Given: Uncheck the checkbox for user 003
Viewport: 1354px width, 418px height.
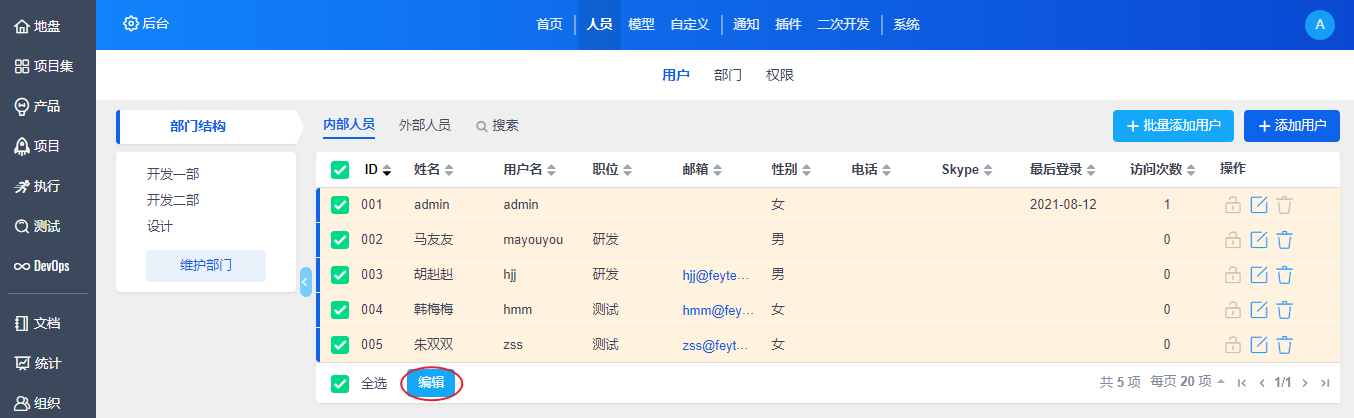Looking at the screenshot, I should 340,275.
